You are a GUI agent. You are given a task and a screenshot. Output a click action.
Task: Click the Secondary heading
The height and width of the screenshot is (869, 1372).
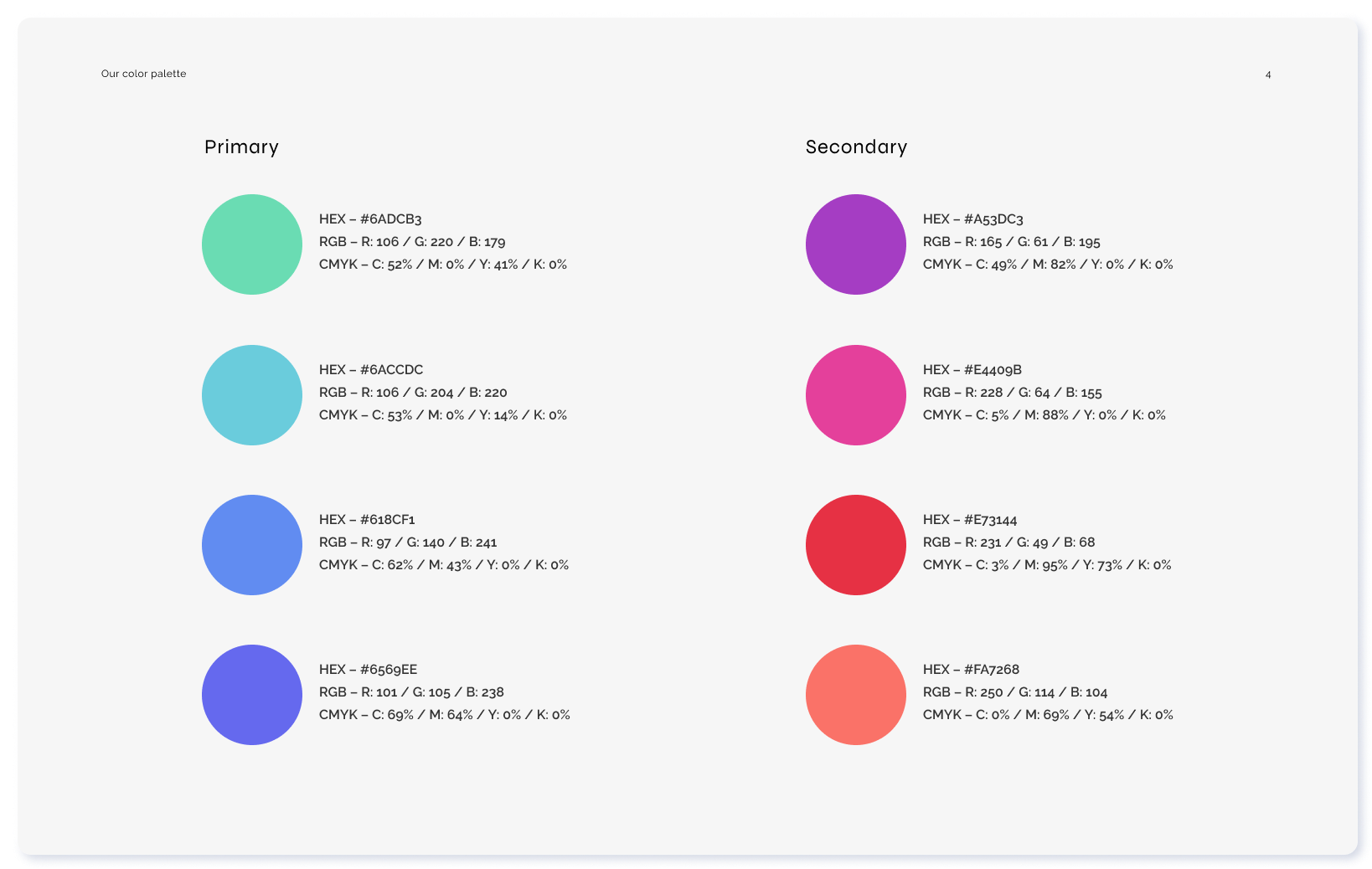[x=856, y=147]
